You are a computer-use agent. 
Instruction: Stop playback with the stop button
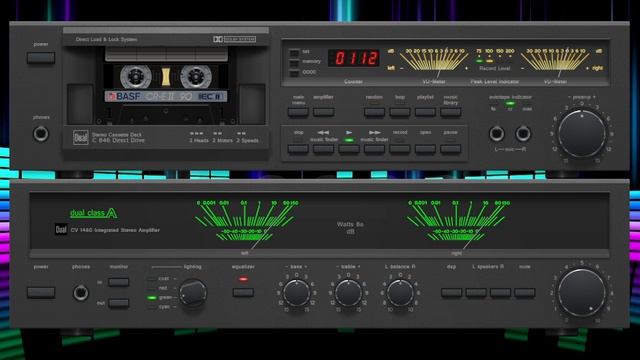coord(298,149)
